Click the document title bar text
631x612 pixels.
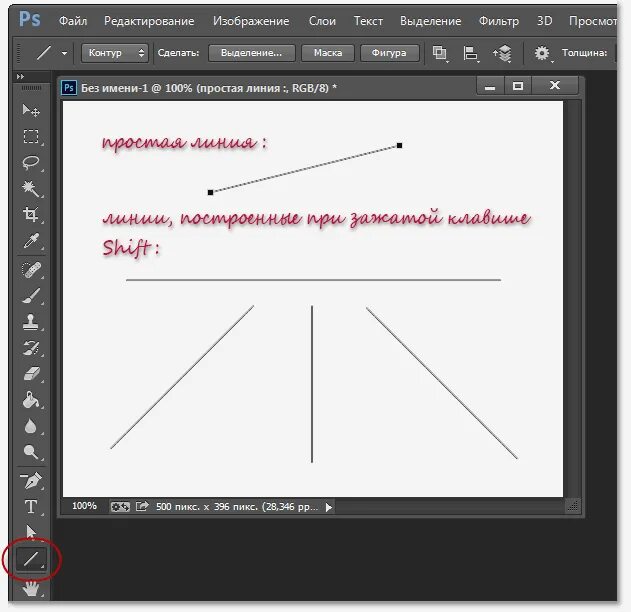tap(209, 88)
